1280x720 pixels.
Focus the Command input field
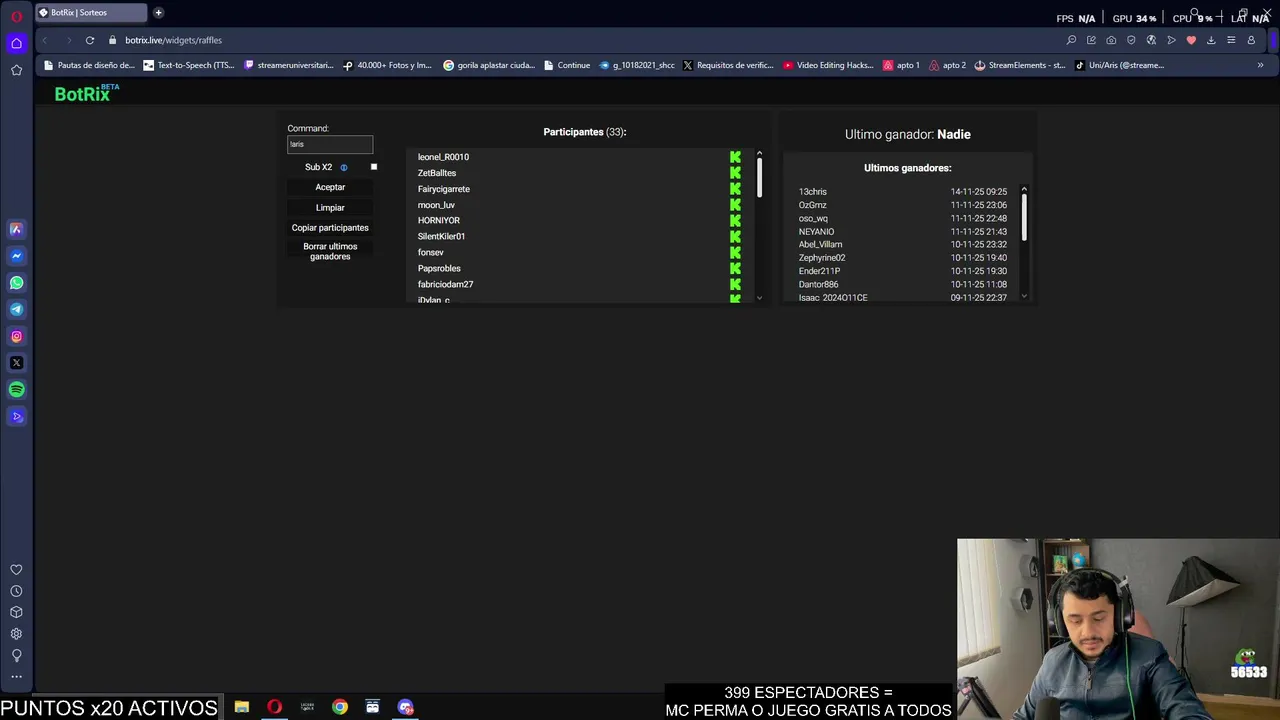click(x=330, y=145)
